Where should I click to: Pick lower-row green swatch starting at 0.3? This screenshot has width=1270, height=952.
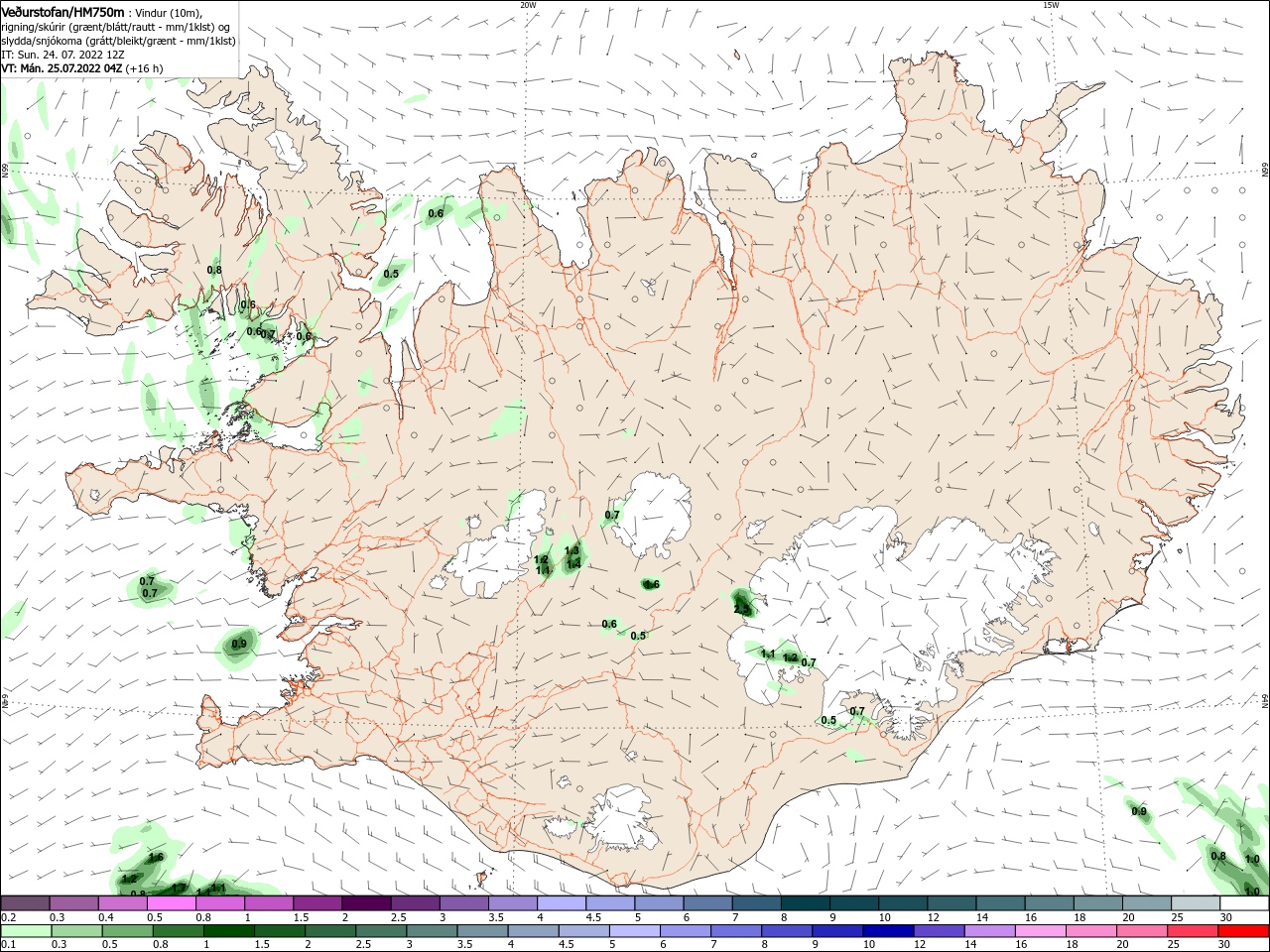click(78, 931)
